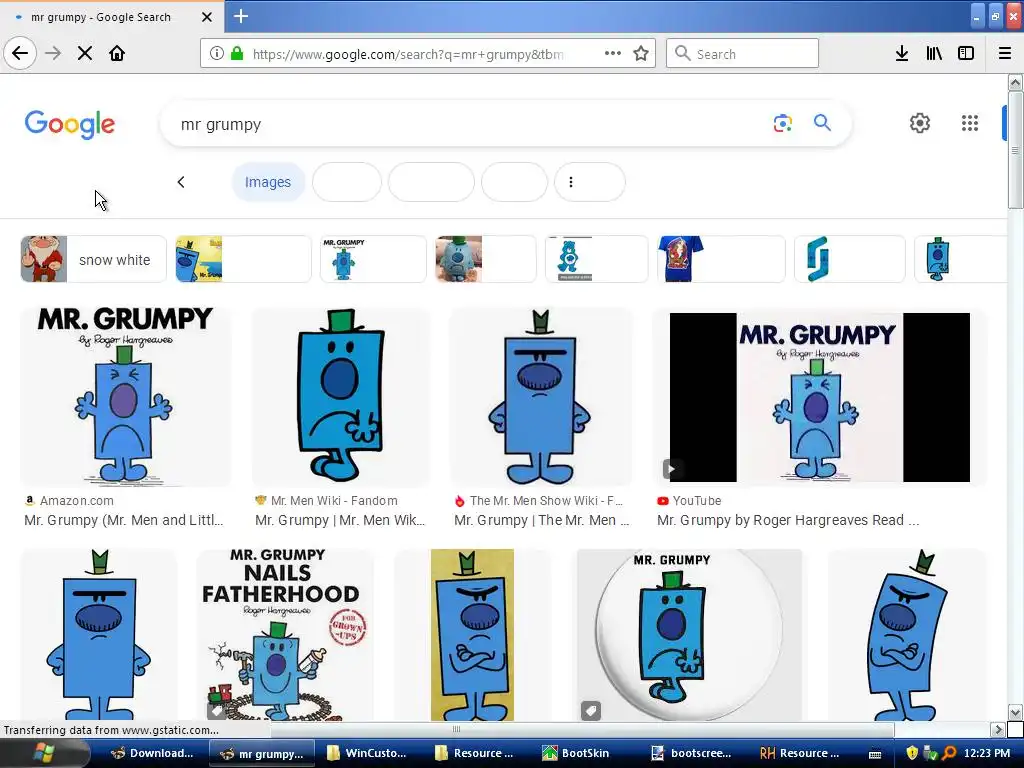The image size is (1024, 768).
Task: Search by image using the camera lens icon
Action: tap(782, 123)
